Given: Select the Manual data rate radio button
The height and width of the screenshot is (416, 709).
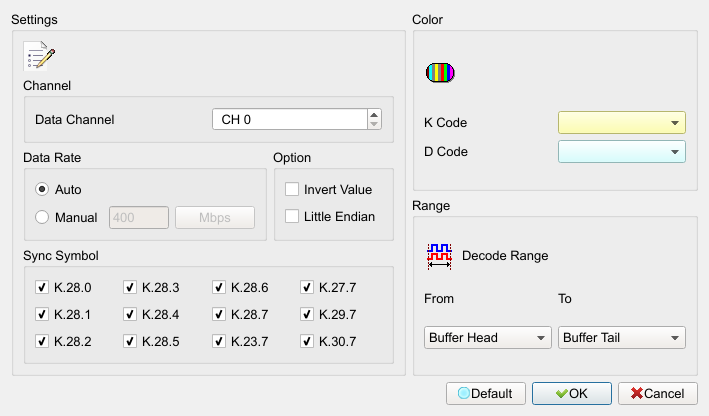Looking at the screenshot, I should coord(42,217).
